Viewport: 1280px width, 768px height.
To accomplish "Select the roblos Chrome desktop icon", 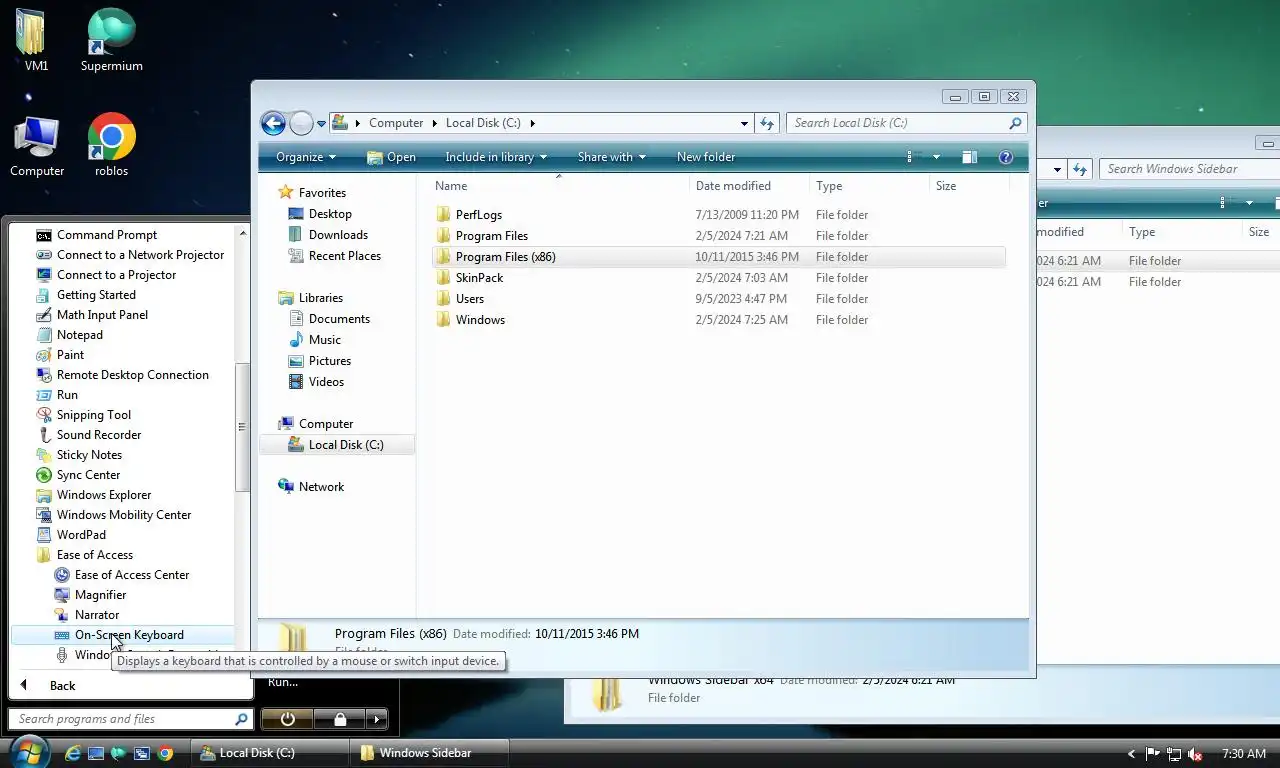I will (111, 145).
